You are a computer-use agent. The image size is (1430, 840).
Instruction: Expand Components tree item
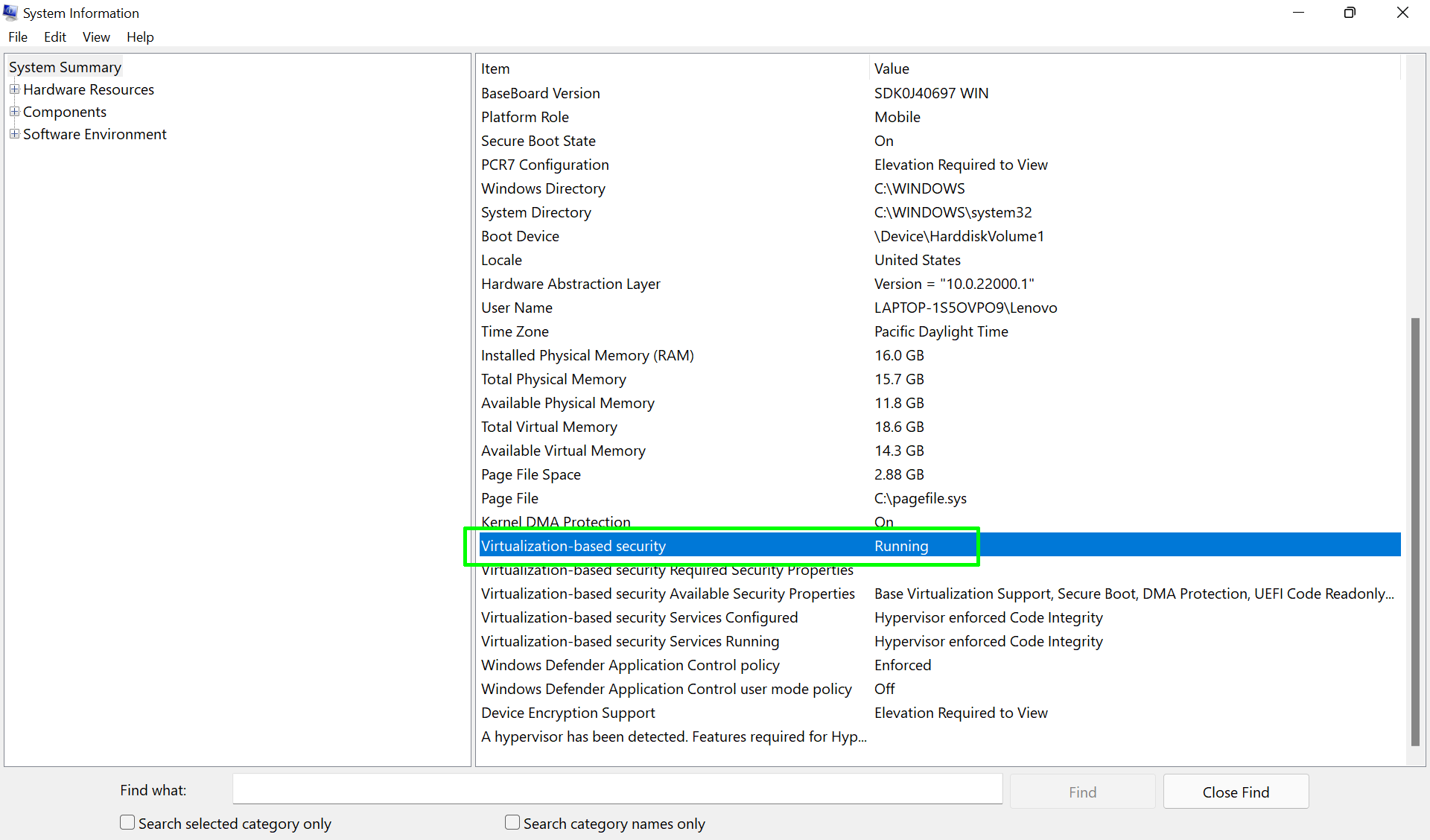16,111
